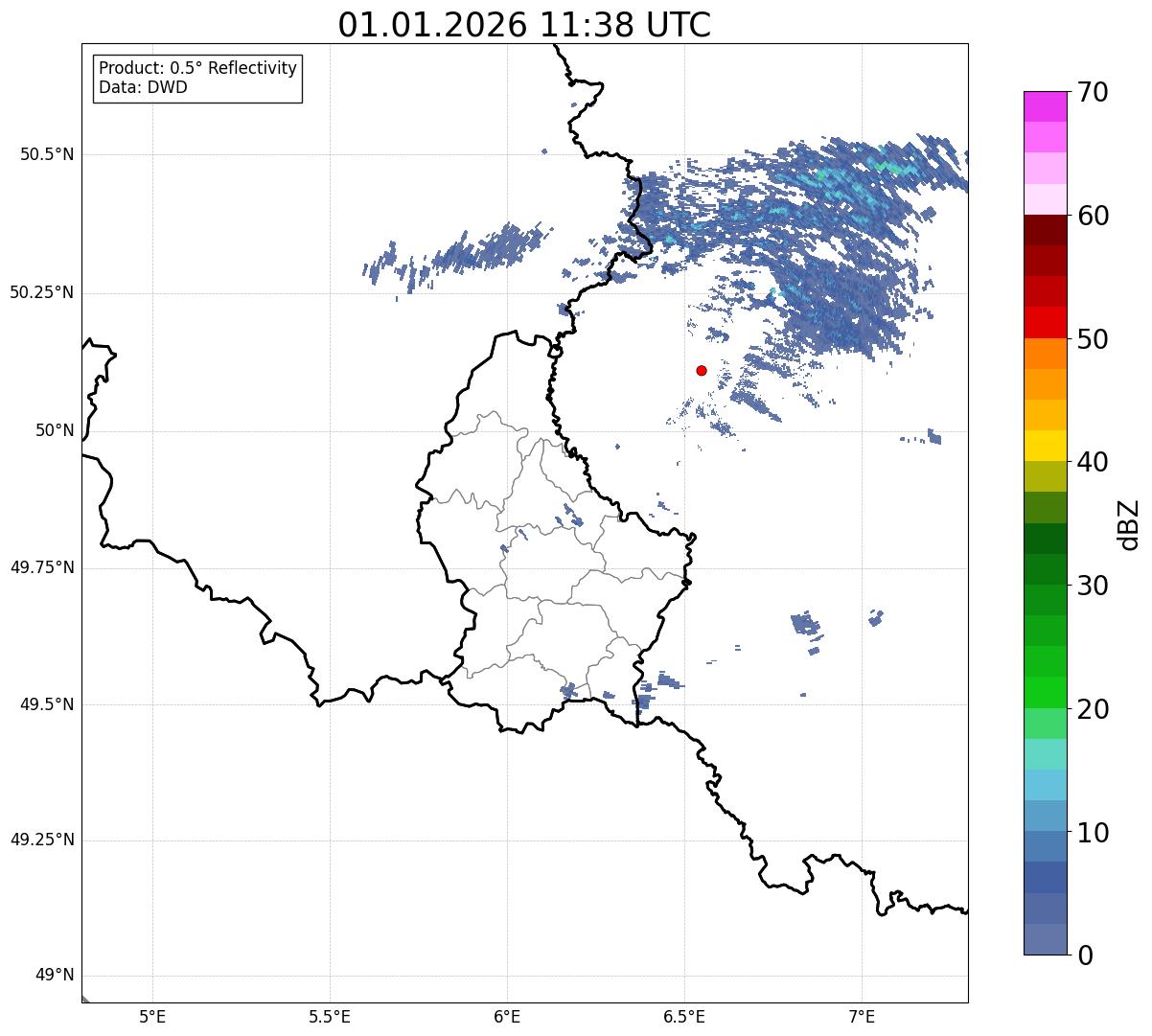Click the latitude label 49.5°N
The width and height of the screenshot is (1152, 1036).
pyautogui.click(x=47, y=704)
